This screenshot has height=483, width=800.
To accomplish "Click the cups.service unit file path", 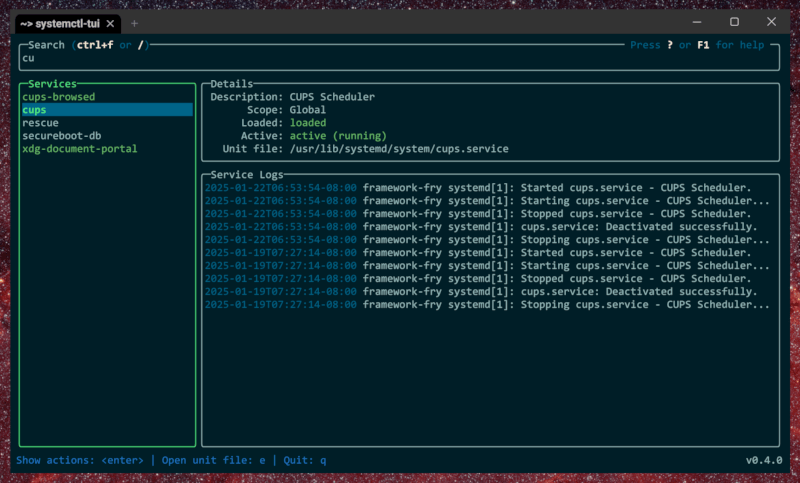I will [x=399, y=149].
